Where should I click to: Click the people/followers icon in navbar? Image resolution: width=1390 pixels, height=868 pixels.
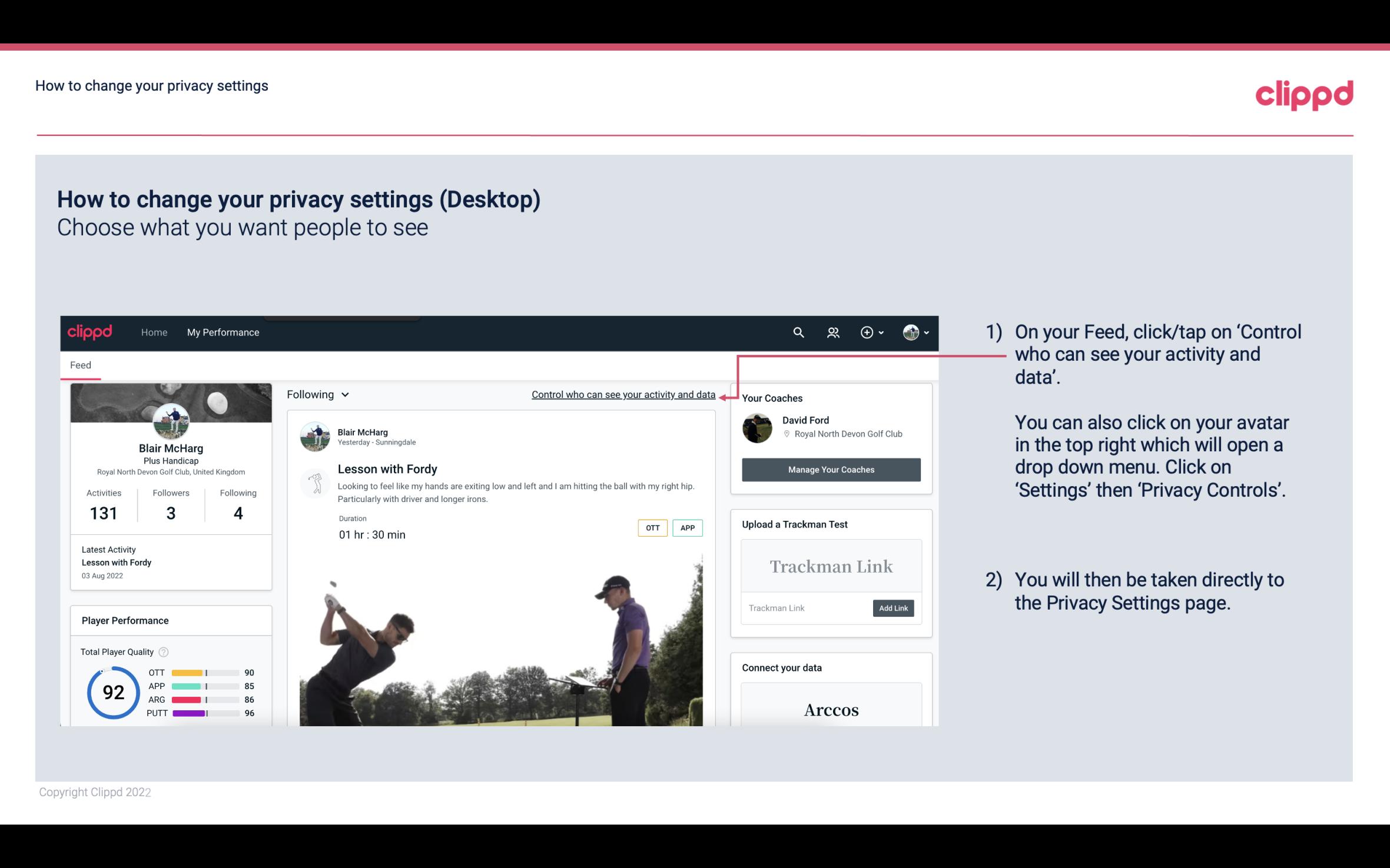832,332
